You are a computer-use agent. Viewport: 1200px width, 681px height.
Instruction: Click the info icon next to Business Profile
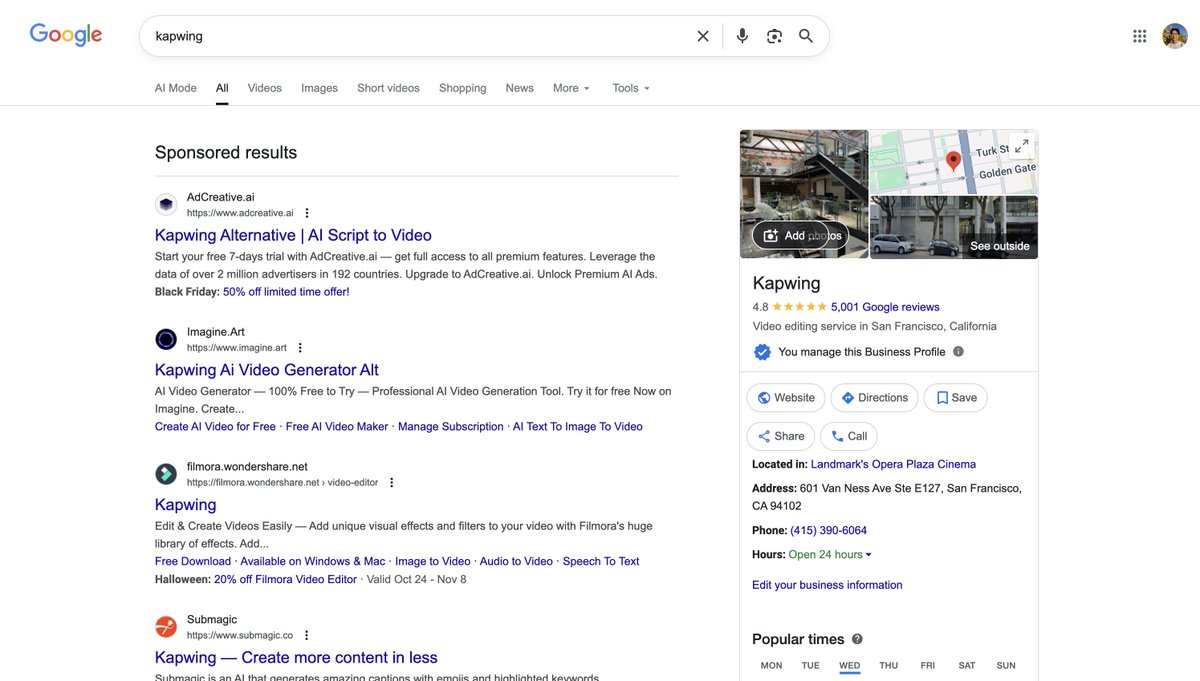(x=958, y=352)
